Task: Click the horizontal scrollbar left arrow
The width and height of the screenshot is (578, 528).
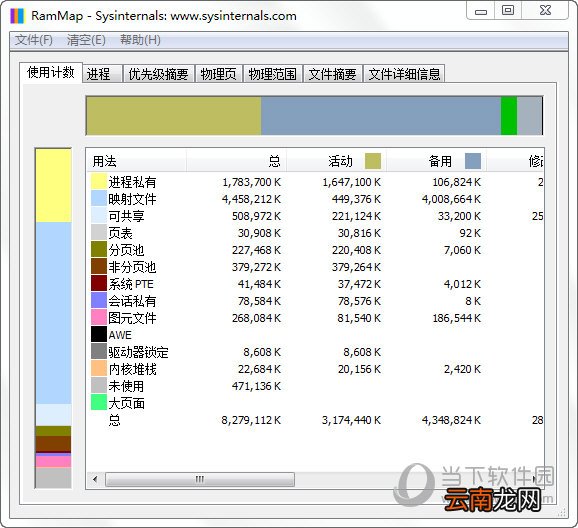Action: coord(95,479)
